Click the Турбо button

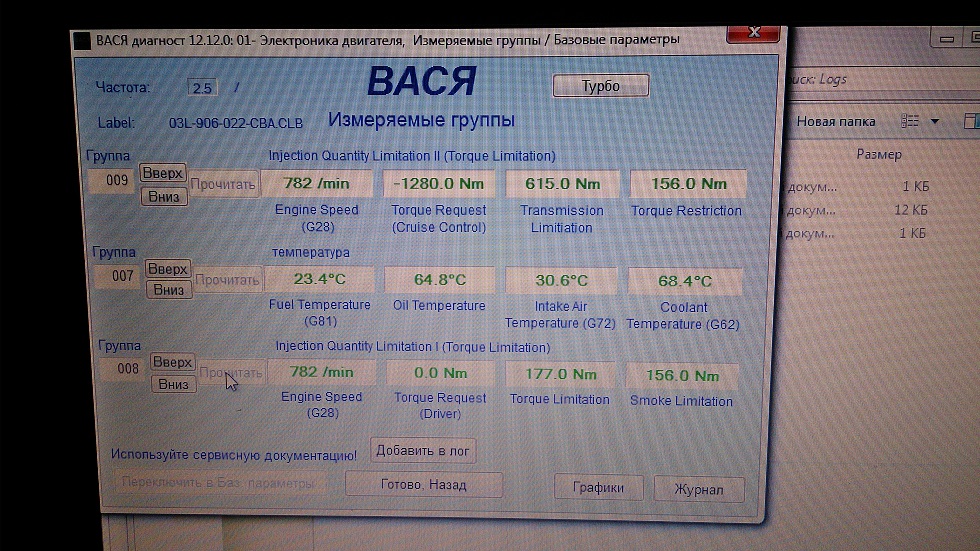(600, 86)
